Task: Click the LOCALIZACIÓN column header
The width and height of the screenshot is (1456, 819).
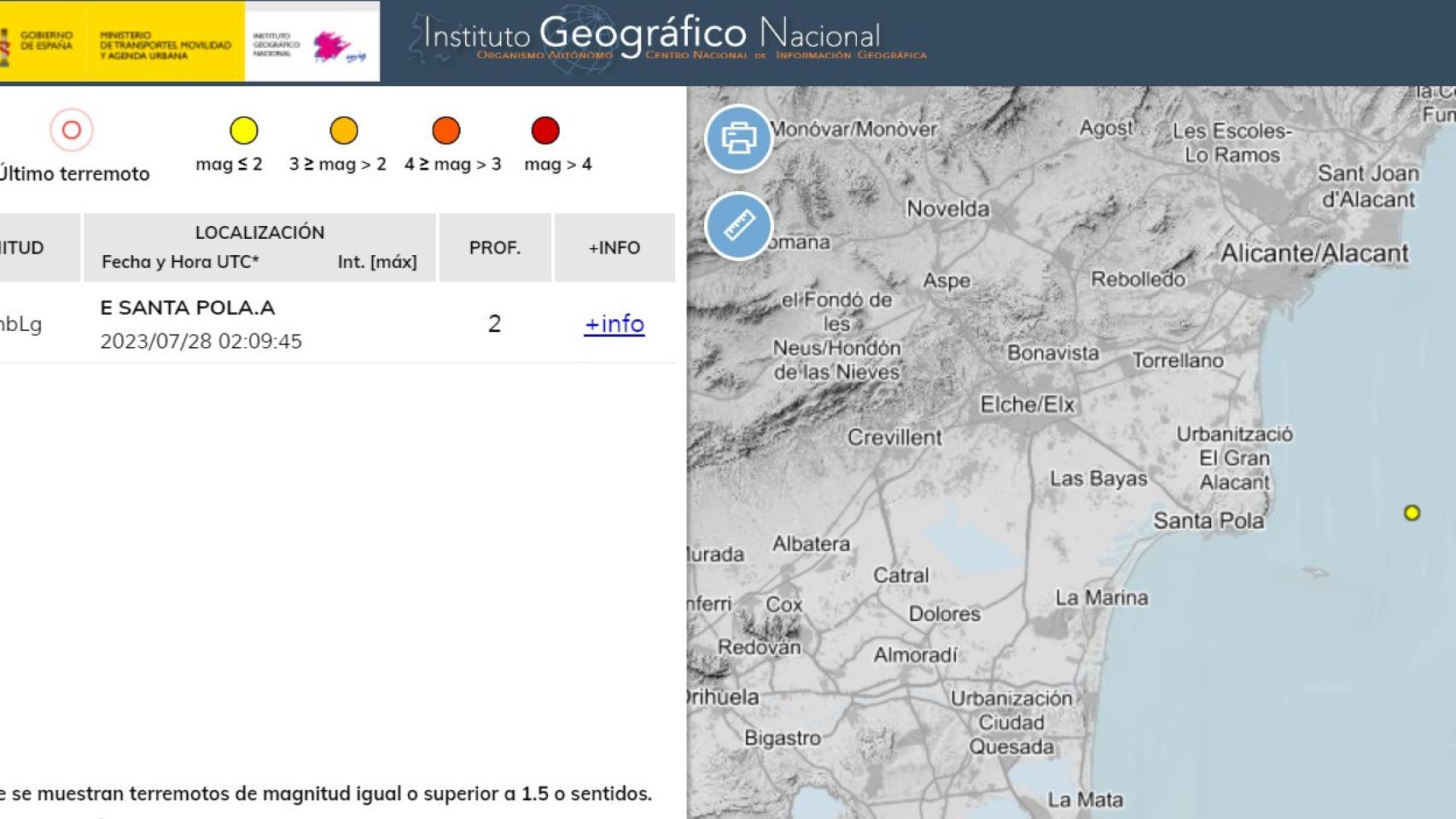Action: (x=259, y=233)
